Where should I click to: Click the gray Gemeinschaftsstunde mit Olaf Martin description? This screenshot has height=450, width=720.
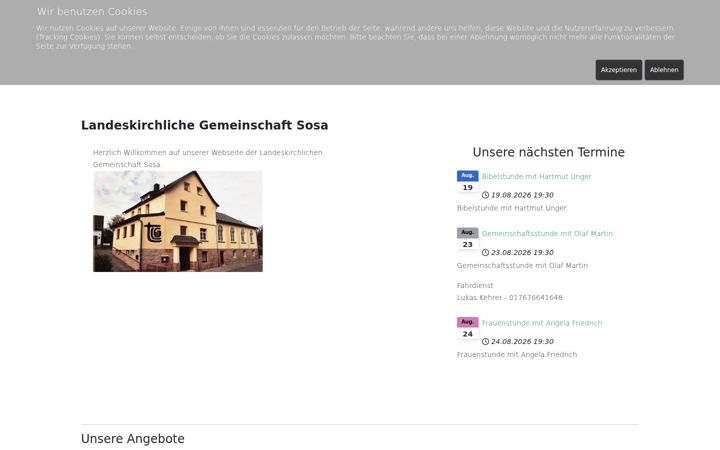(x=522, y=265)
